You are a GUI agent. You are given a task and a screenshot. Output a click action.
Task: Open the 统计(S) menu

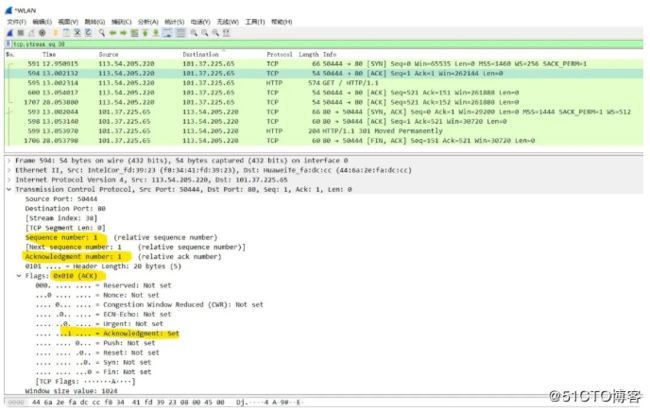point(175,22)
